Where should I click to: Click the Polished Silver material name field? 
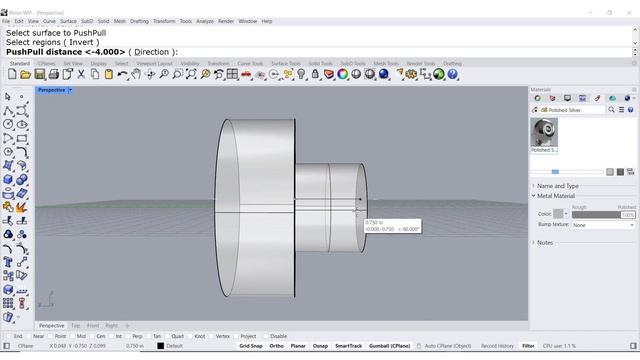(x=573, y=110)
